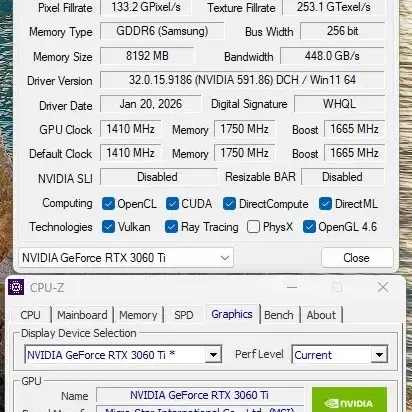The width and height of the screenshot is (412, 412).
Task: Open the Bench tab
Action: 279,315
